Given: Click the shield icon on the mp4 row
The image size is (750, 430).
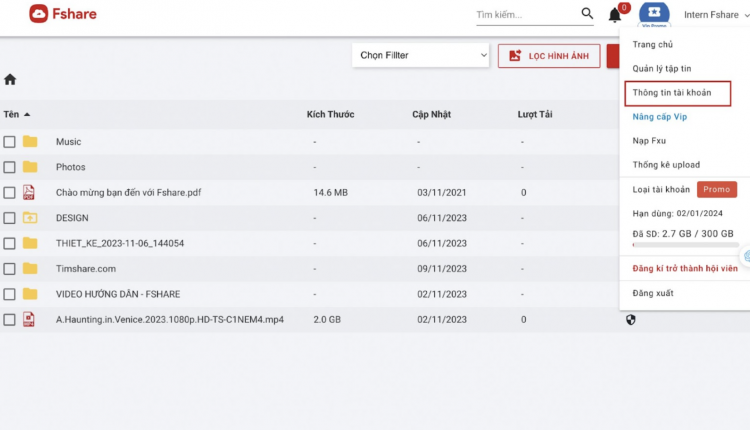Looking at the screenshot, I should click(631, 320).
